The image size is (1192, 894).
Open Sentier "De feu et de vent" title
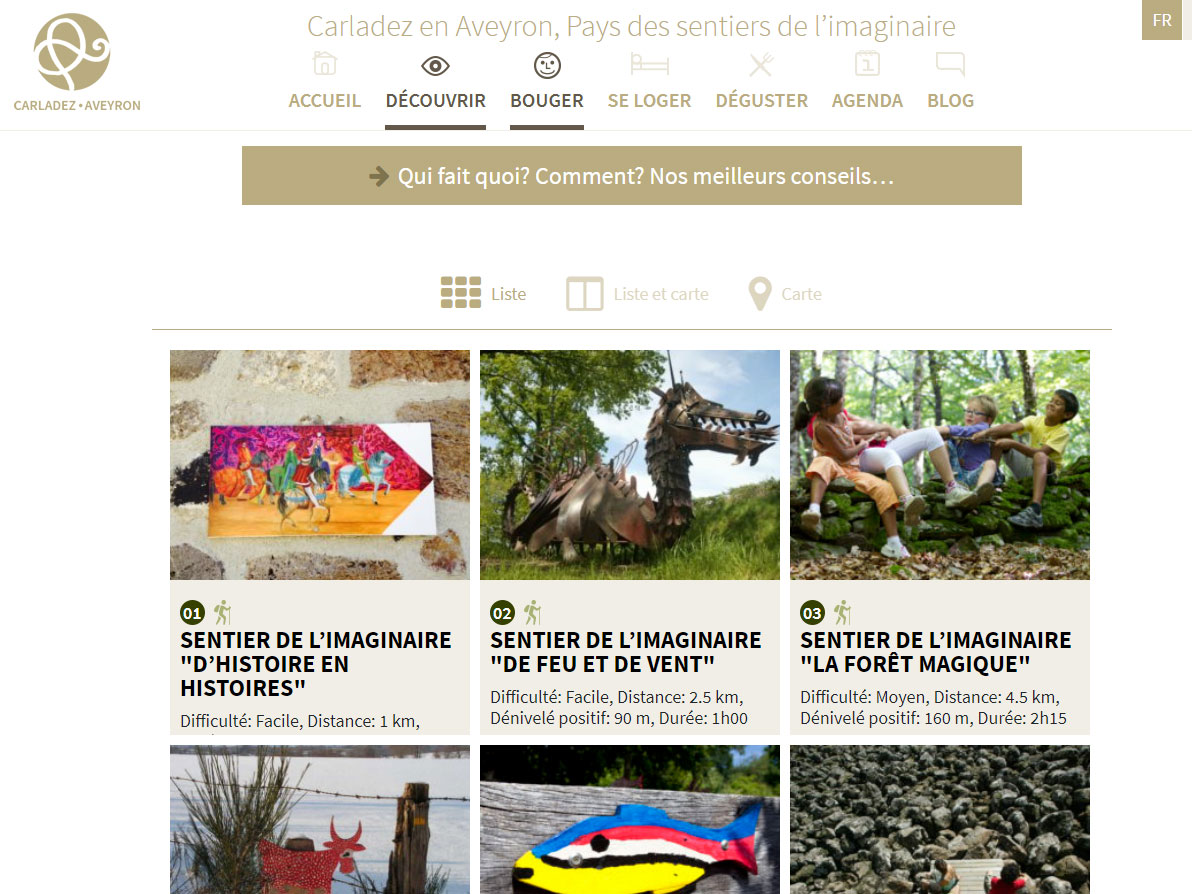point(626,652)
